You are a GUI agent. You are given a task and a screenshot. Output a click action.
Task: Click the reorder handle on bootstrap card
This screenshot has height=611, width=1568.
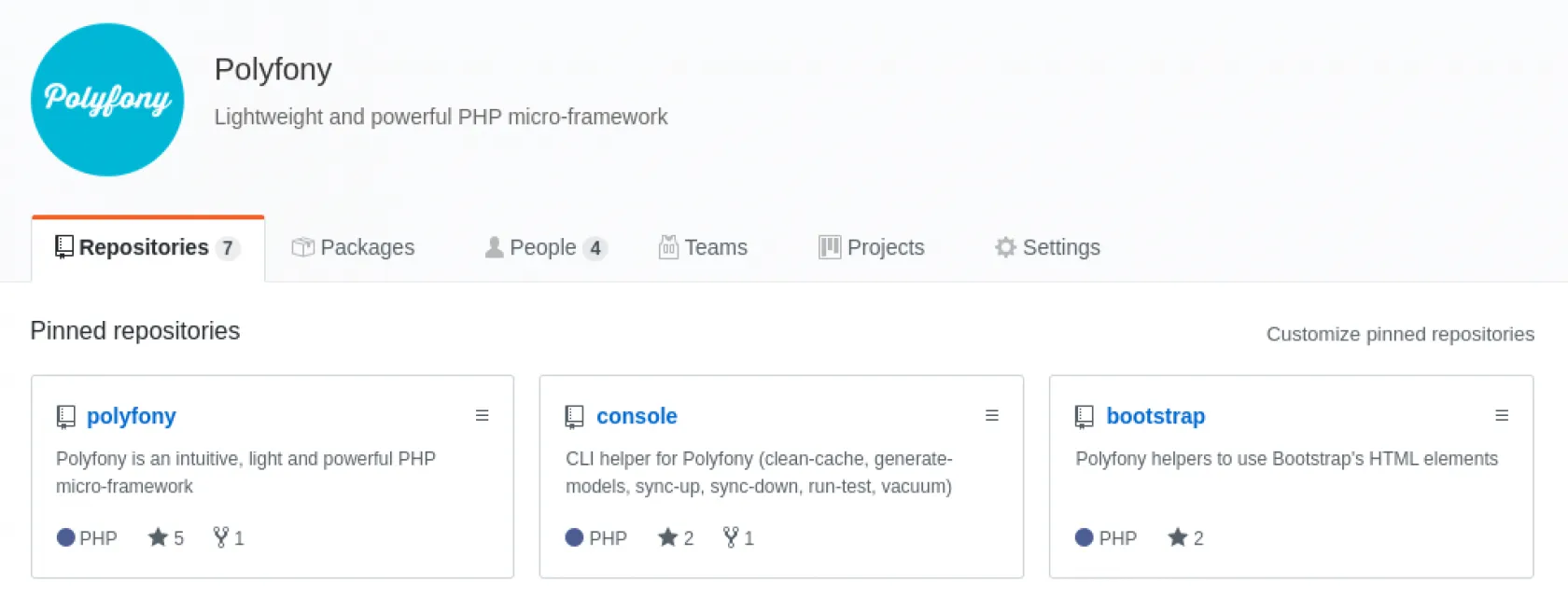coord(1501,416)
